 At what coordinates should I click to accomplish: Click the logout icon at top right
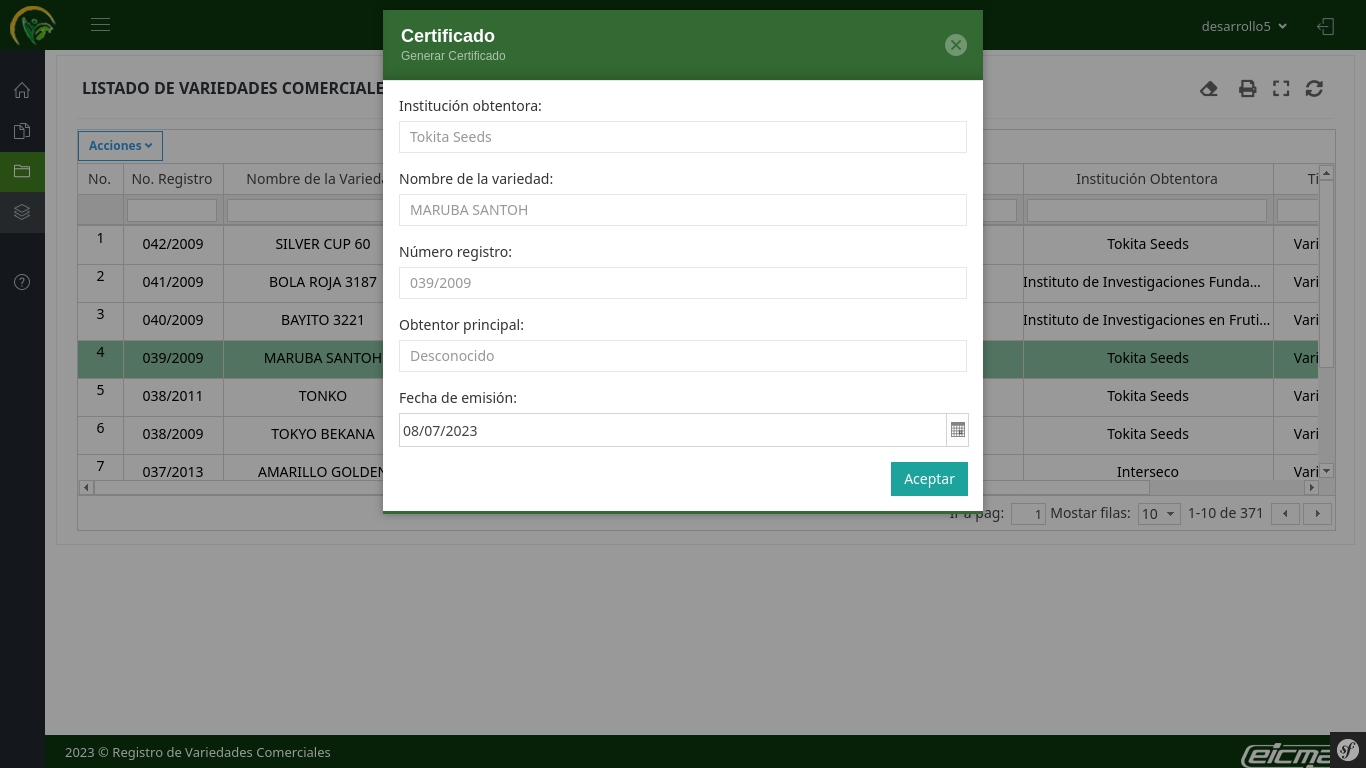1326,26
